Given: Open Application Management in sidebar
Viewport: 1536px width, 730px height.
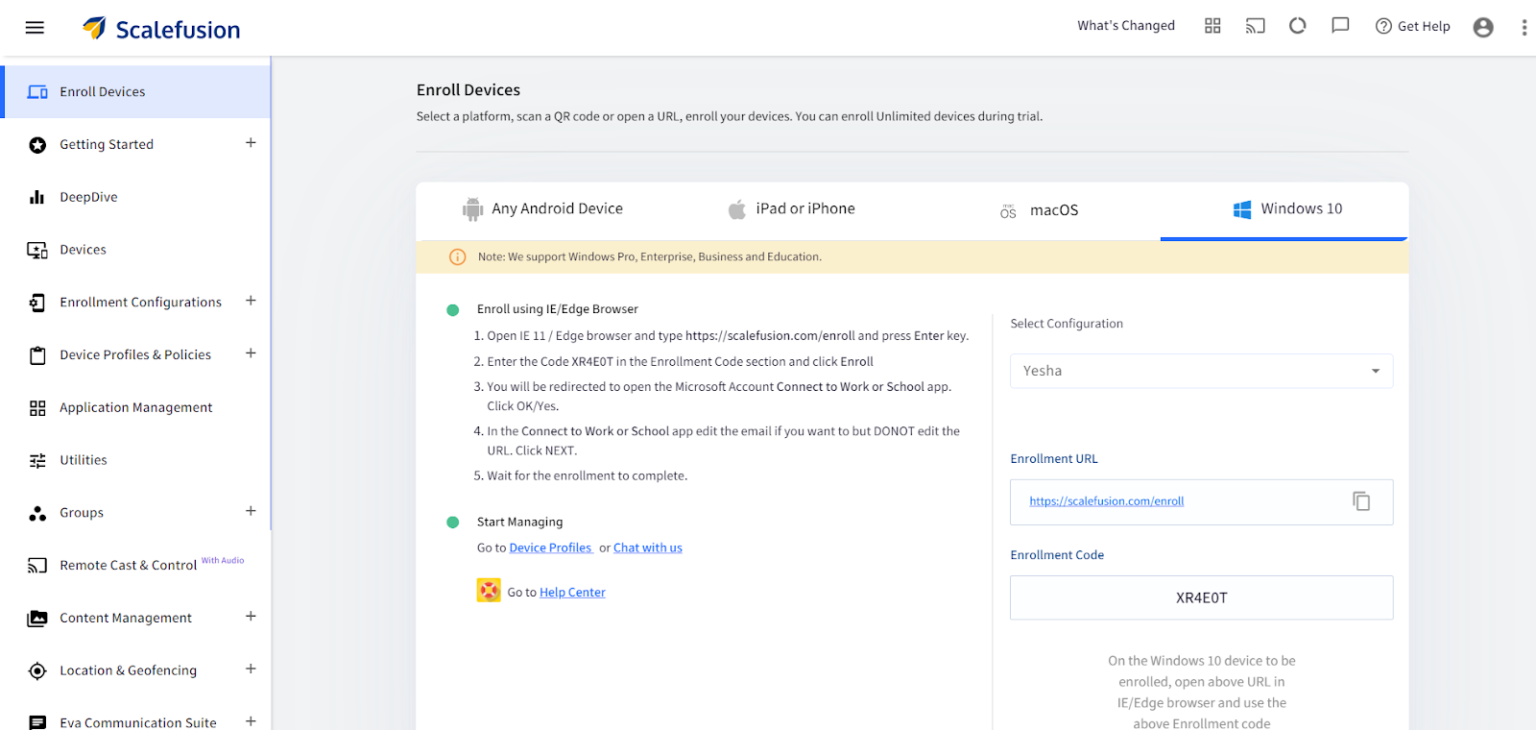Looking at the screenshot, I should pos(136,407).
